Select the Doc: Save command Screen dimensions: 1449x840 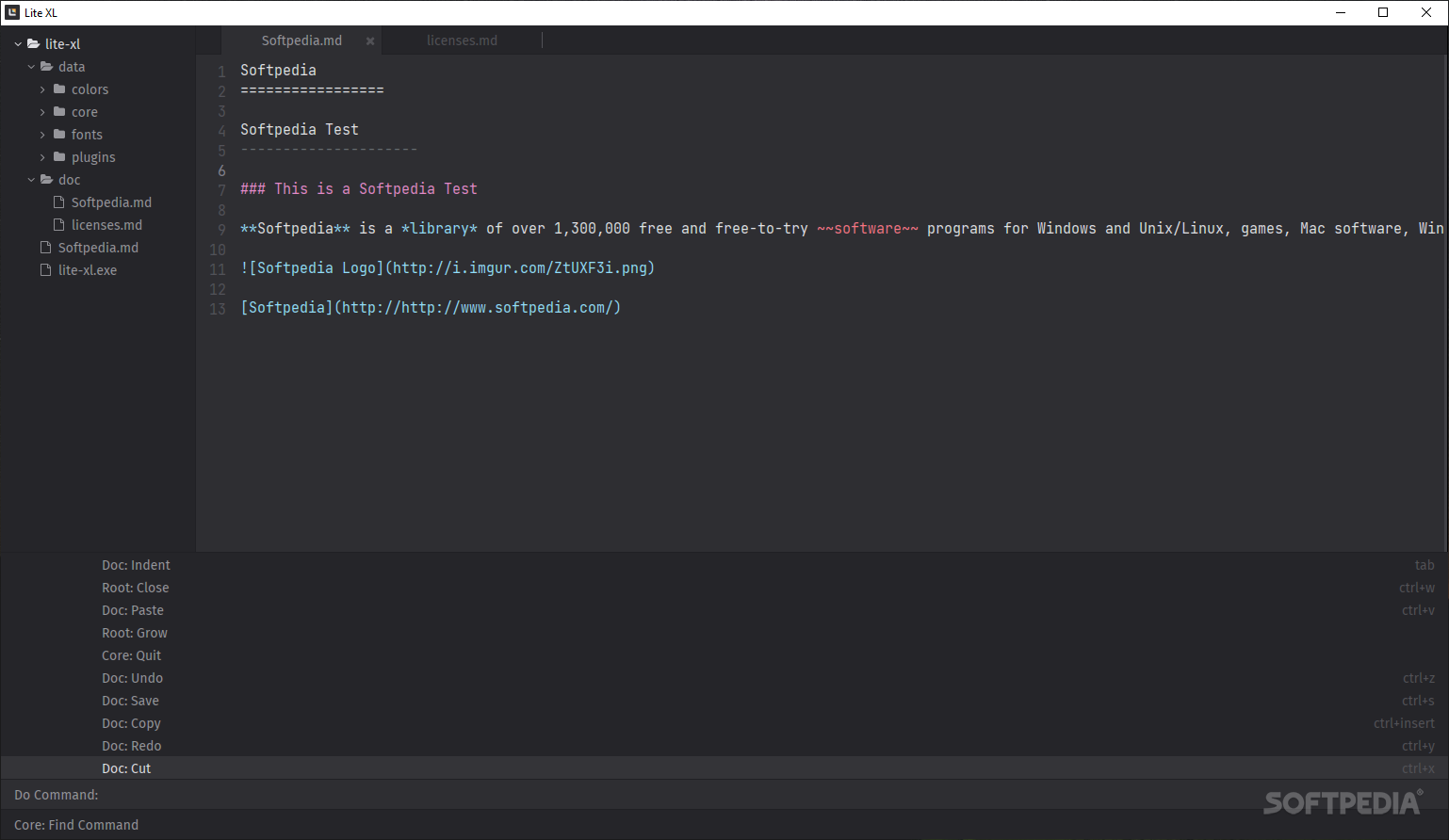tap(724, 701)
